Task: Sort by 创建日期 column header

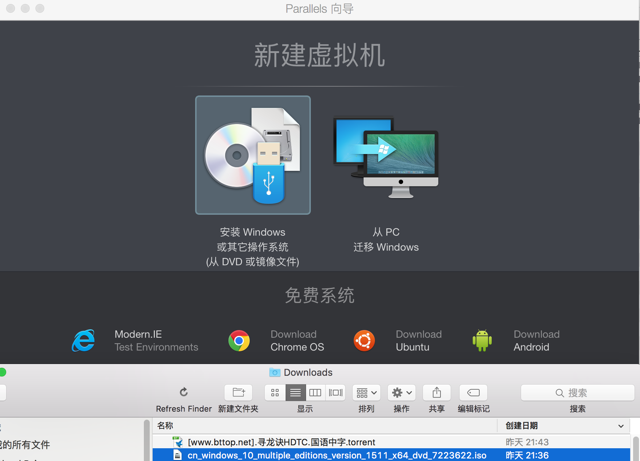Action: (x=563, y=425)
